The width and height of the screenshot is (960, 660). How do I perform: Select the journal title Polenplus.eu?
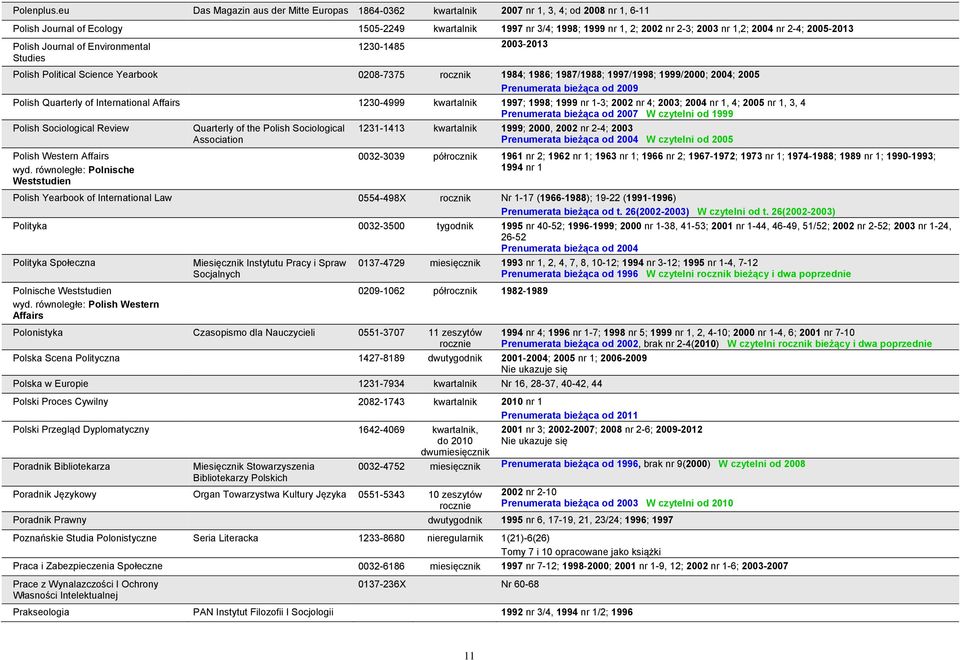pos(41,10)
